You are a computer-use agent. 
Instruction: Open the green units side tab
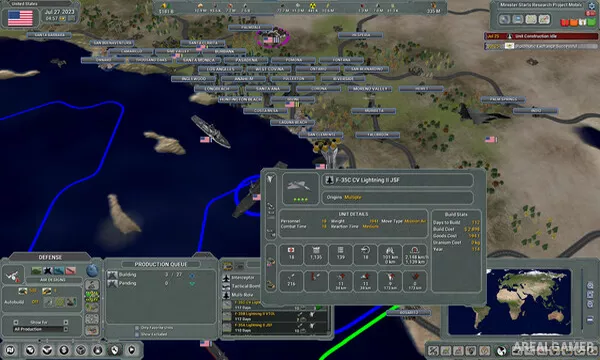(x=92, y=296)
